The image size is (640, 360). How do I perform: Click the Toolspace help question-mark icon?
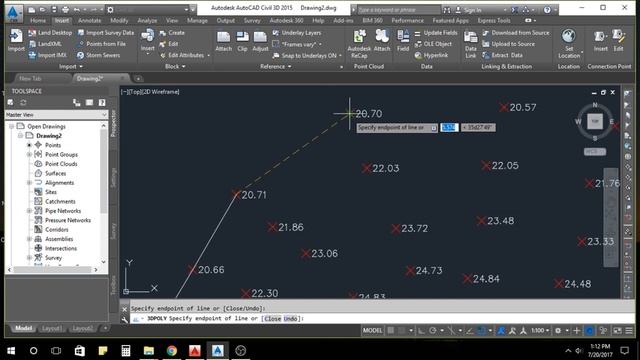tap(102, 102)
